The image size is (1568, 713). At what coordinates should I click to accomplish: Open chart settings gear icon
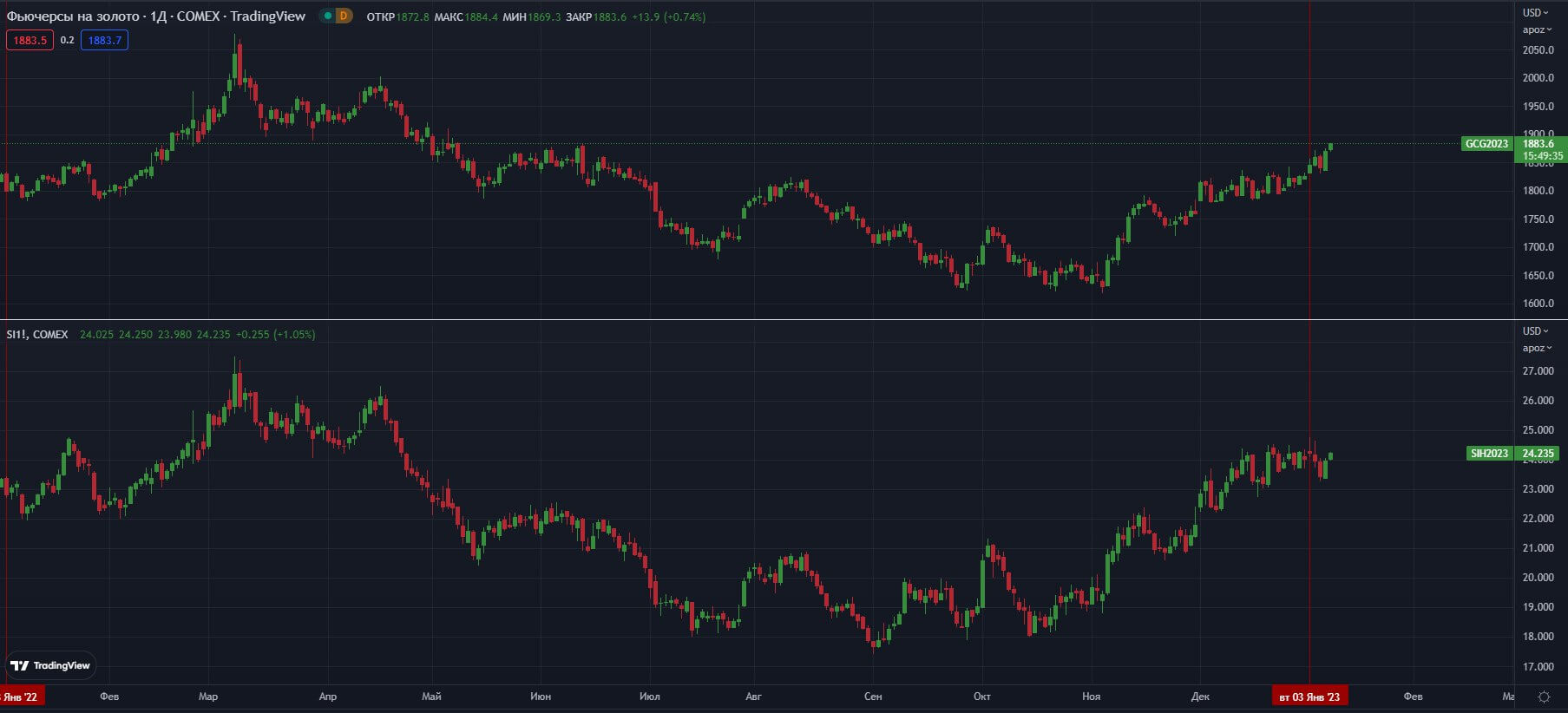[x=1544, y=697]
